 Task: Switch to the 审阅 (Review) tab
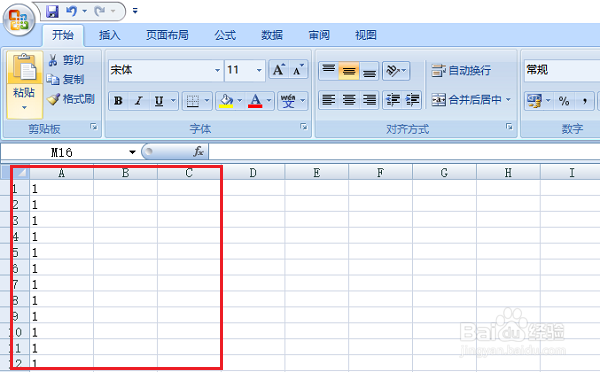(319, 35)
